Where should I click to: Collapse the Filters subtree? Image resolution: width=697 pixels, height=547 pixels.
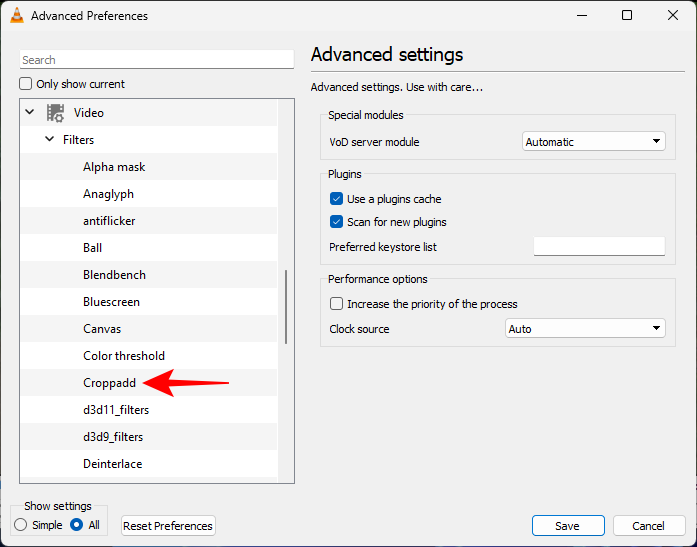pos(50,140)
